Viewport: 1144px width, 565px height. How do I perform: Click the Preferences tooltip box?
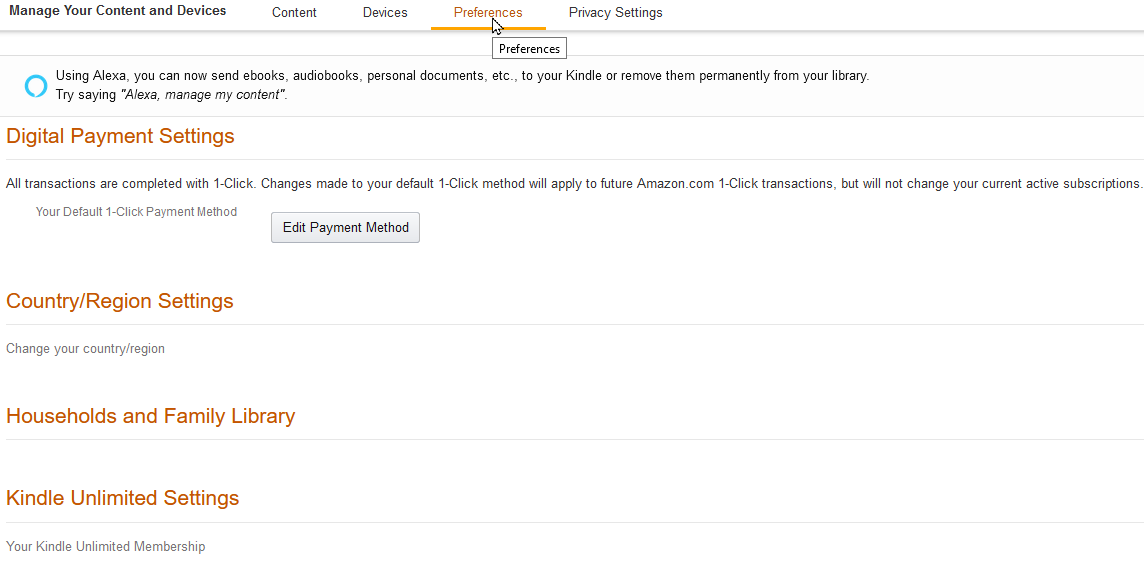point(529,49)
